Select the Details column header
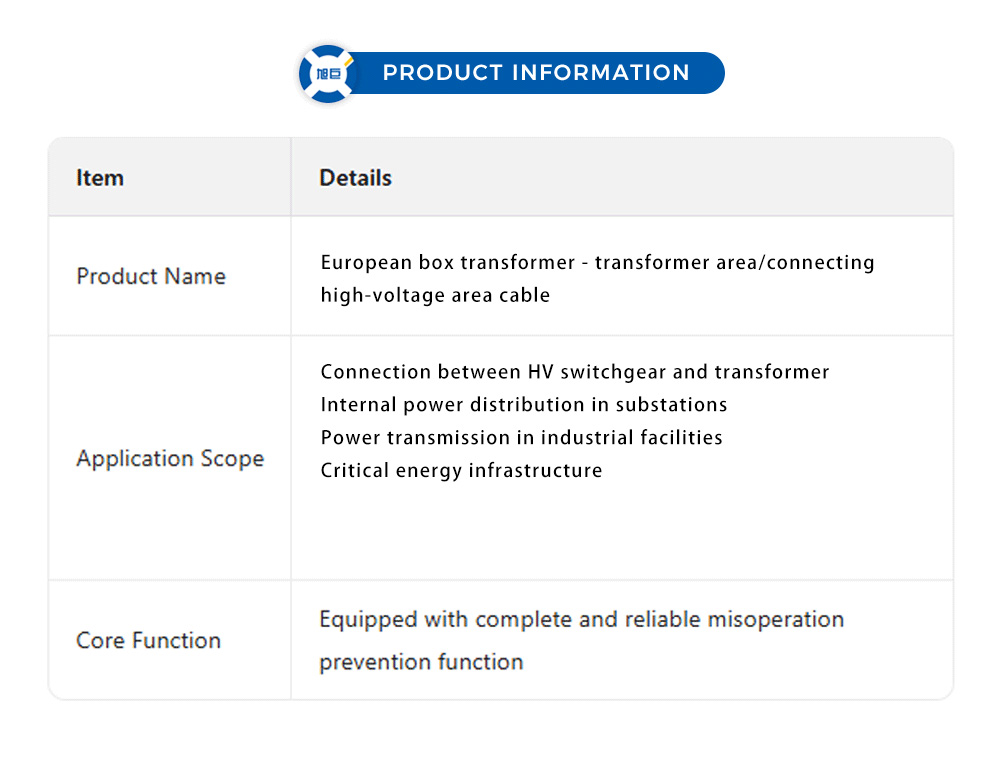This screenshot has width=1000, height=760. click(355, 178)
